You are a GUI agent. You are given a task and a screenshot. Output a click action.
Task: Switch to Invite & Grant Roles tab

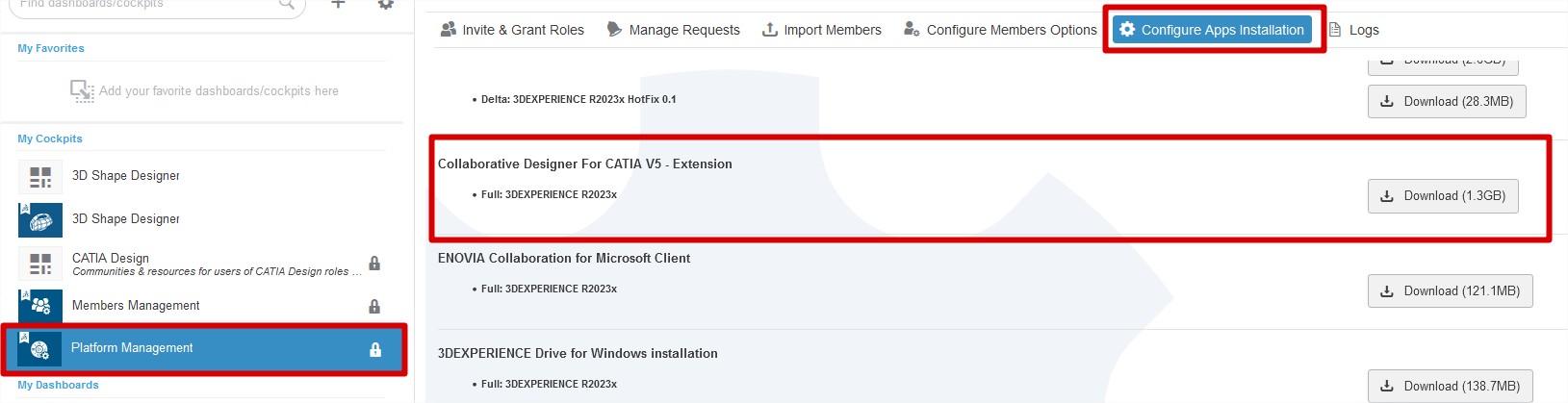coord(512,30)
